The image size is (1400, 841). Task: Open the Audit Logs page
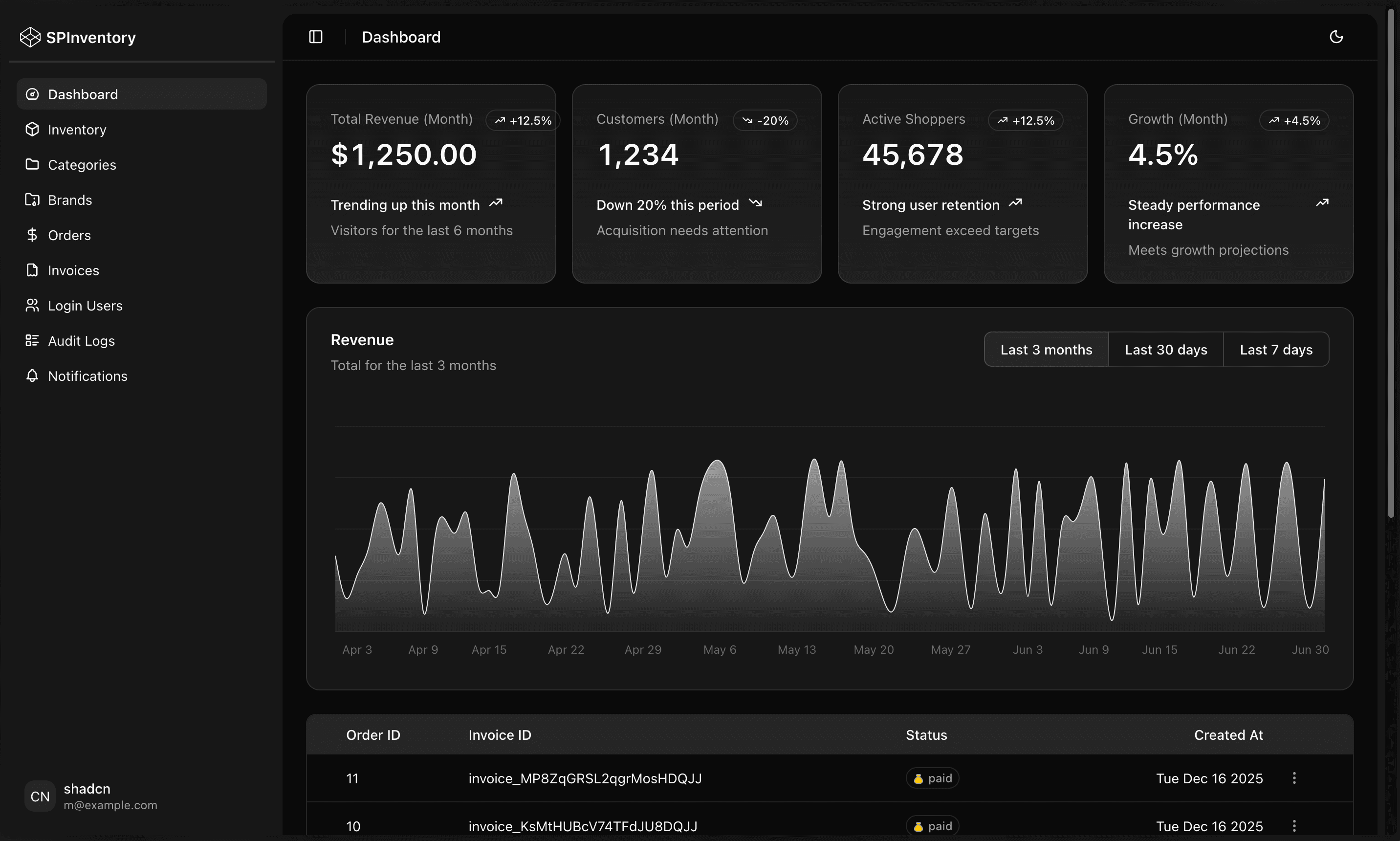[x=81, y=341]
